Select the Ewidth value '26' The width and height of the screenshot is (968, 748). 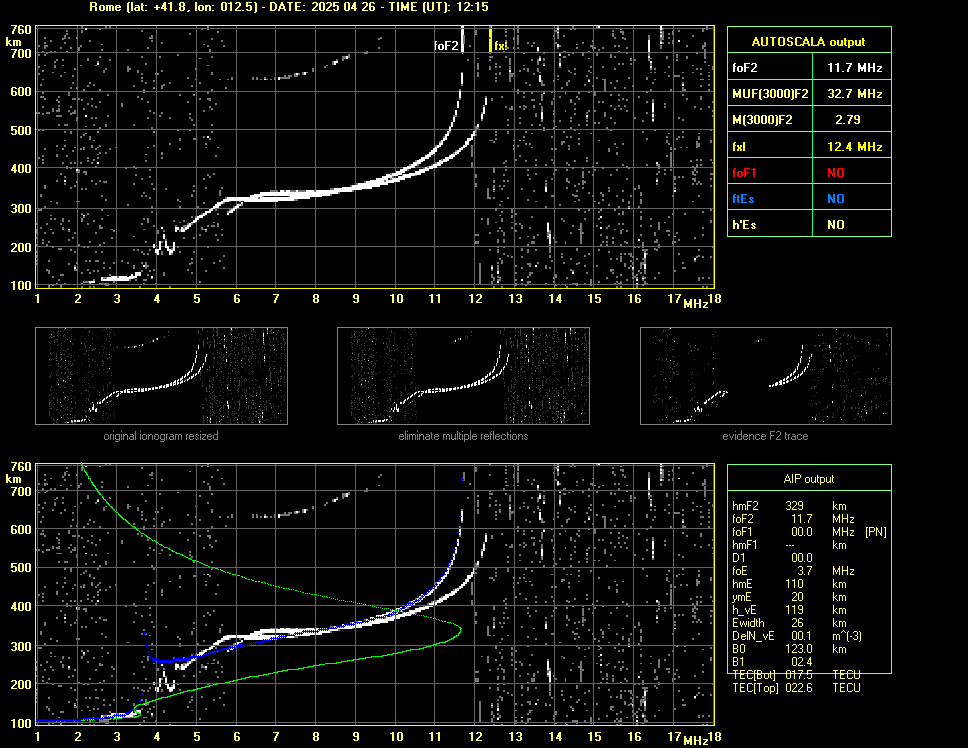pos(798,623)
